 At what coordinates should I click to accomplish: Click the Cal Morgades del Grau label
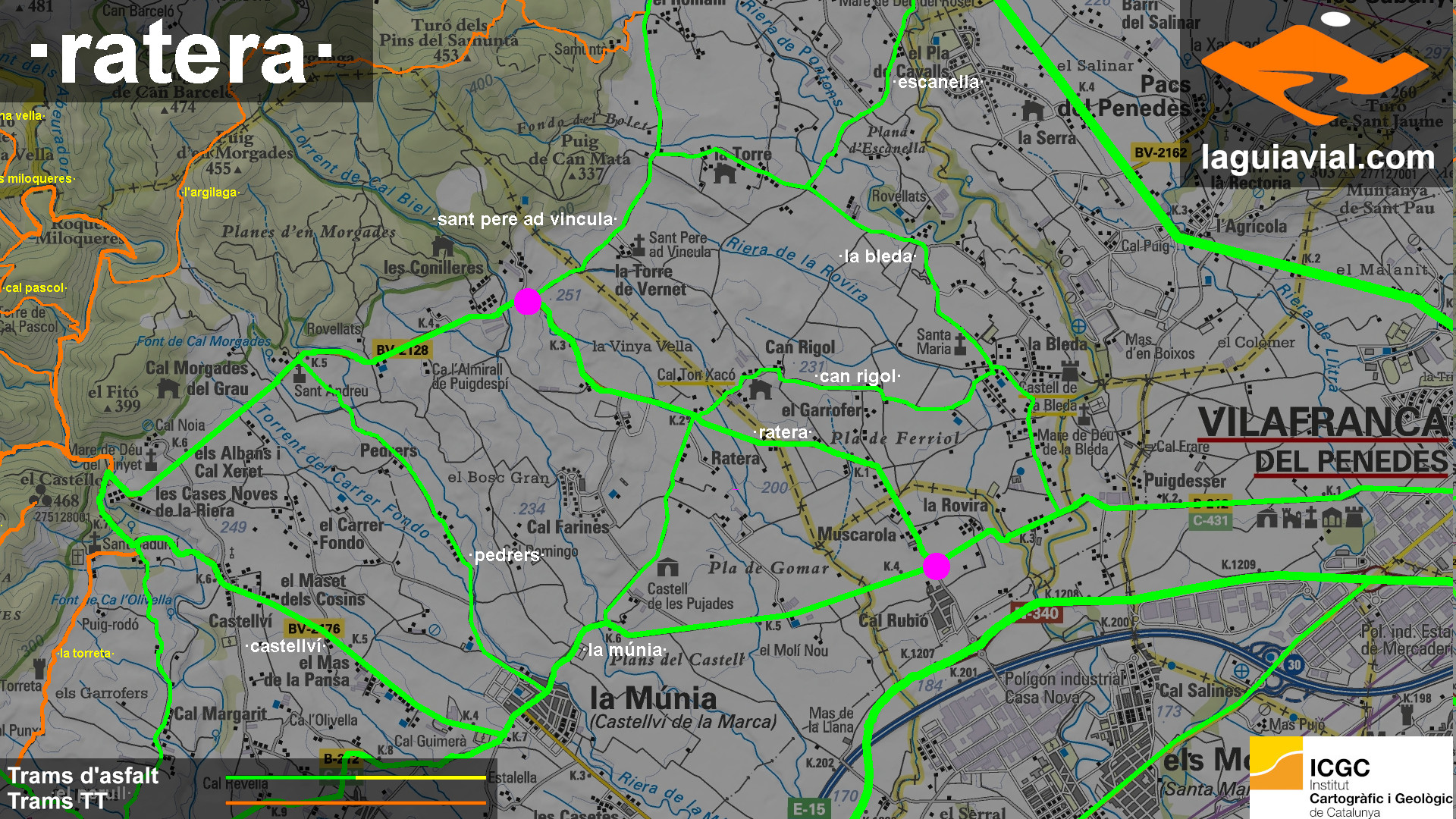197,378
